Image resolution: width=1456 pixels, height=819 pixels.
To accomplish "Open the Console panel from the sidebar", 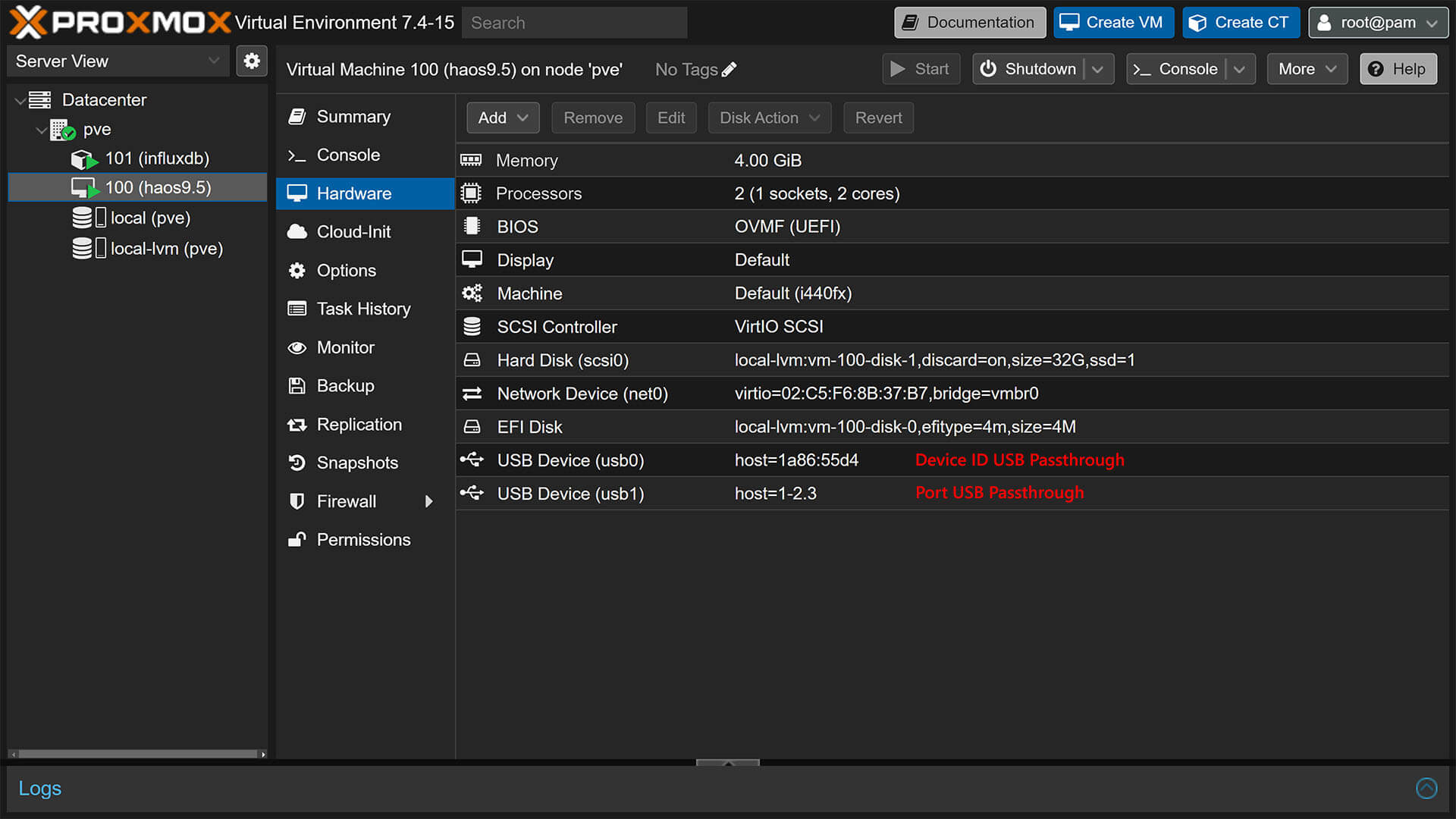I will [x=348, y=155].
